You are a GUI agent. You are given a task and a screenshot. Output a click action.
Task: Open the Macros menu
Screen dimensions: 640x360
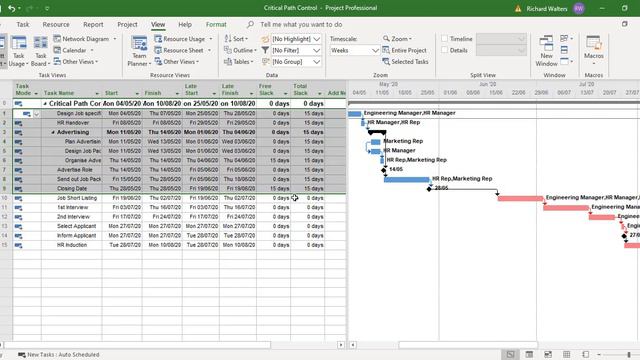click(593, 52)
